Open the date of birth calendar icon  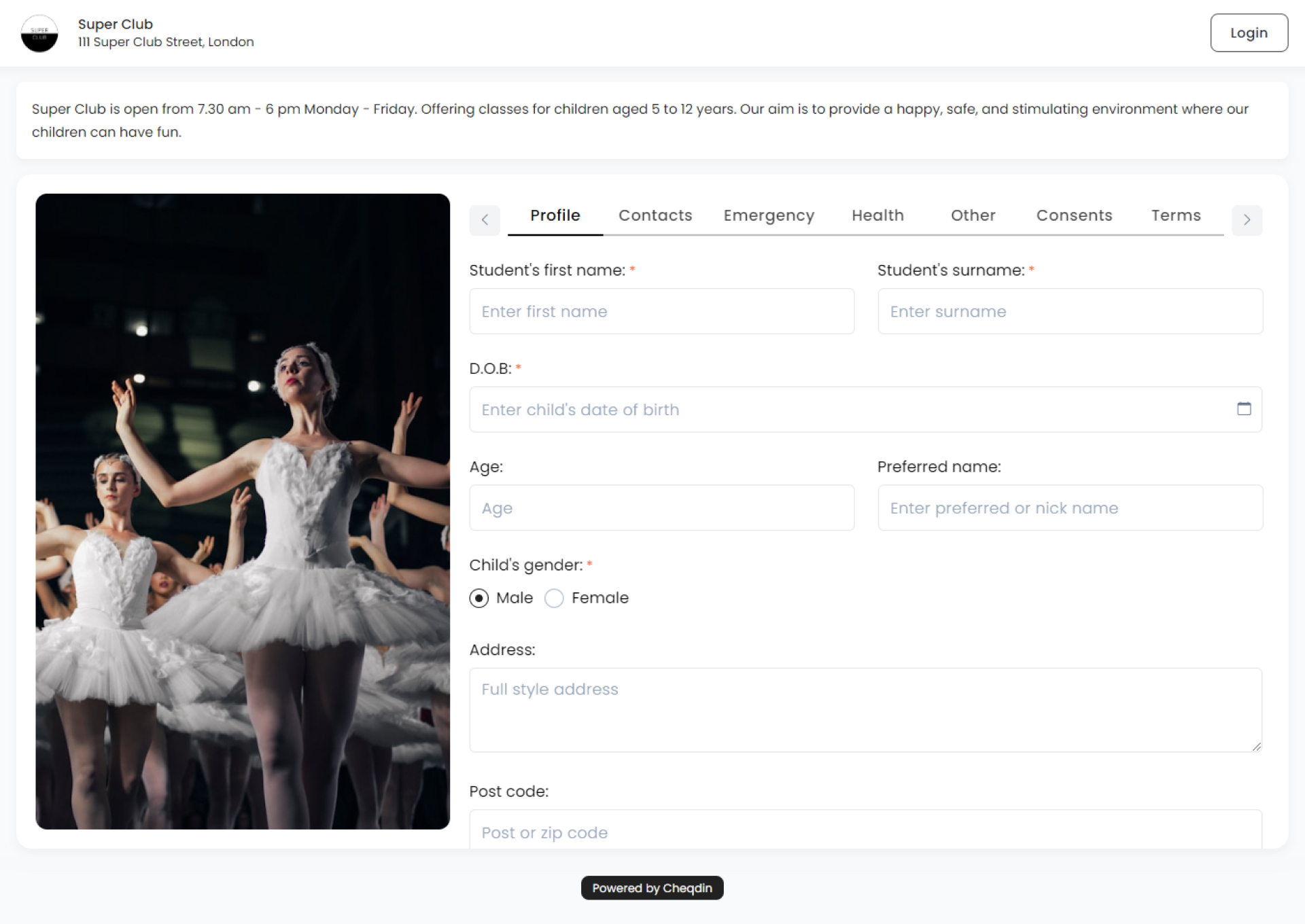tap(1244, 409)
